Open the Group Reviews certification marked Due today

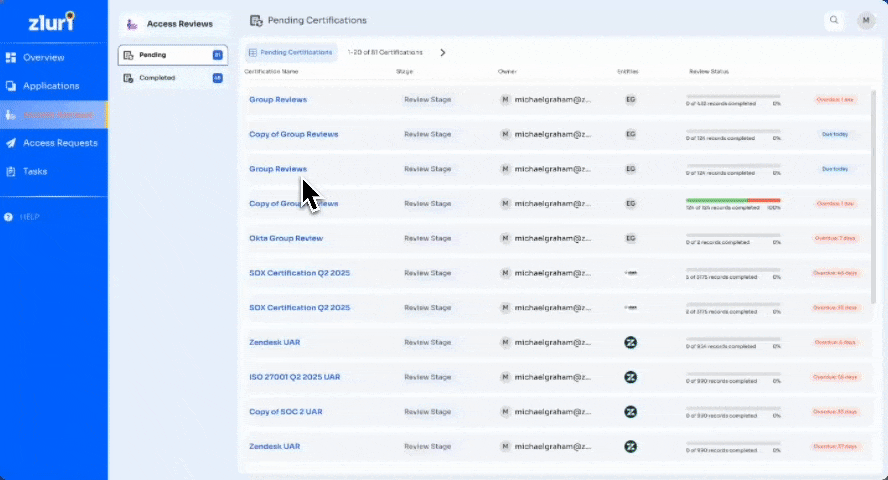click(278, 169)
